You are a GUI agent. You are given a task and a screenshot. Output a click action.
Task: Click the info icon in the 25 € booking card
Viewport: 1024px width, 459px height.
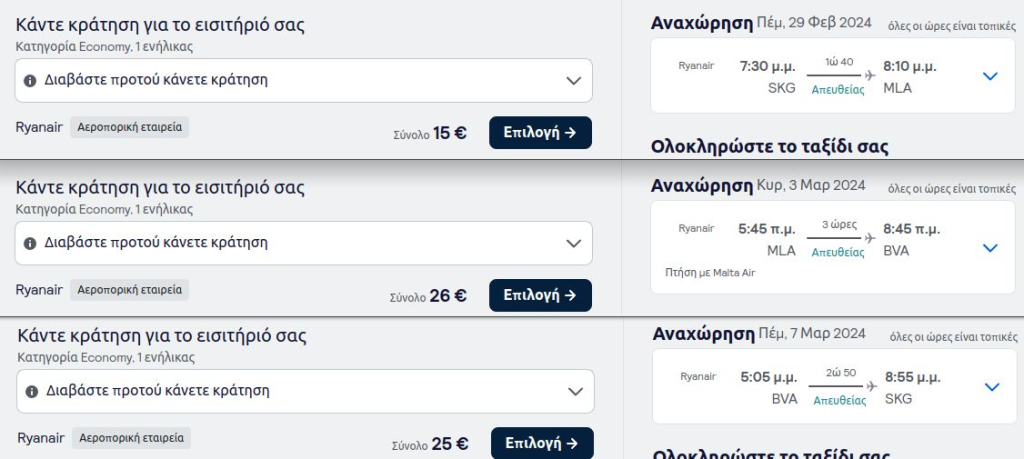[x=31, y=392]
